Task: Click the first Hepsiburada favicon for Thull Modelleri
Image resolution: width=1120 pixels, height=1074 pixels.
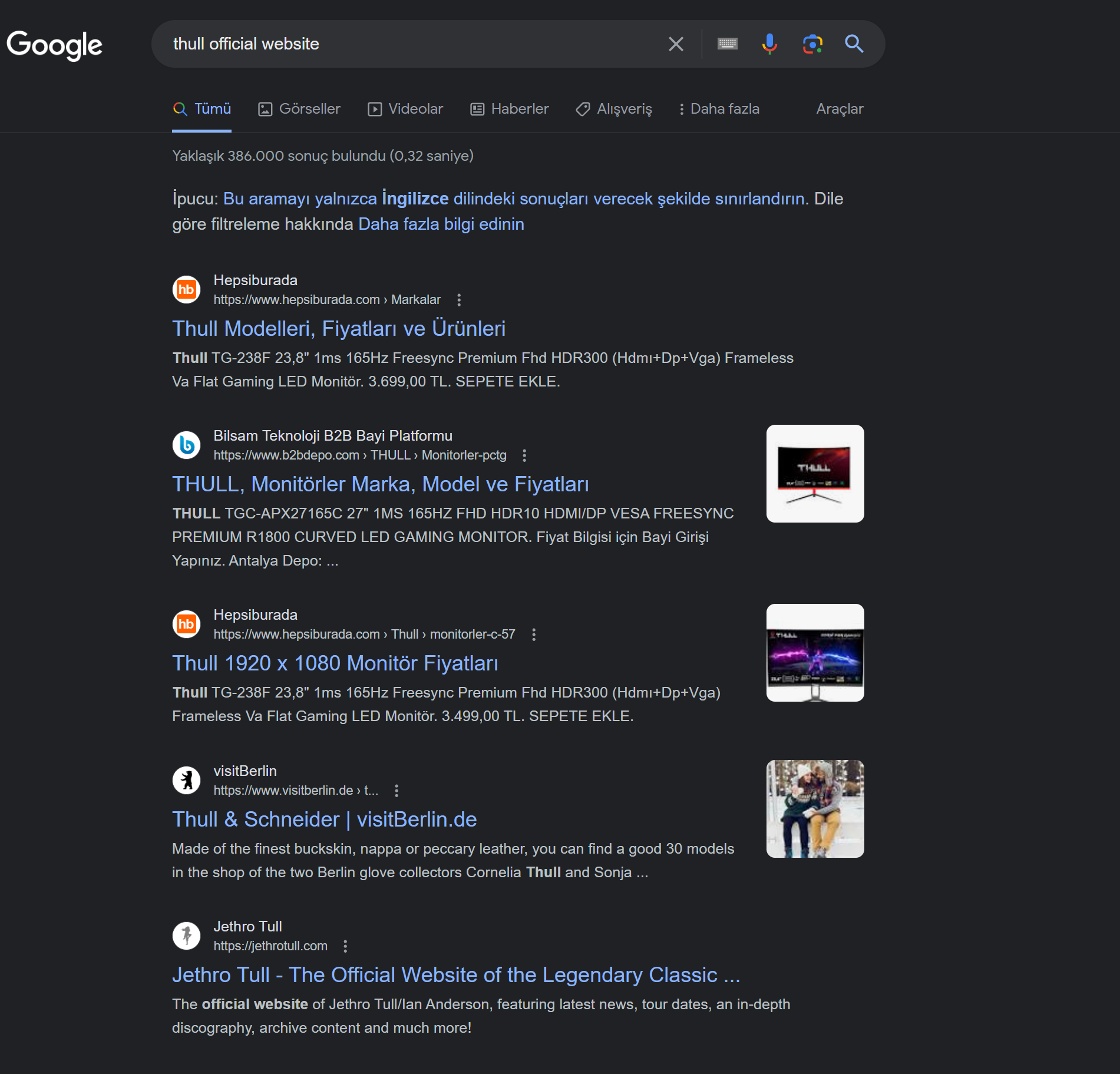Action: [x=186, y=289]
